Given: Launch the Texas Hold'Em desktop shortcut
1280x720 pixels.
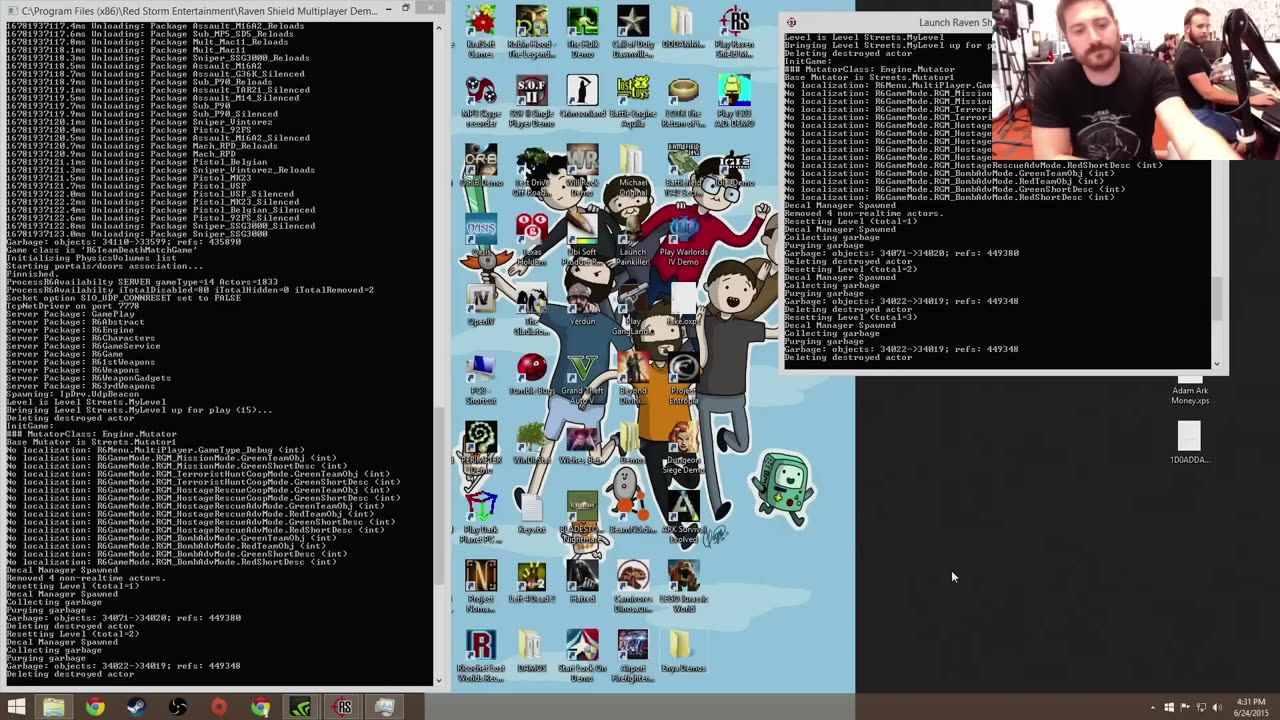Looking at the screenshot, I should pos(531,240).
